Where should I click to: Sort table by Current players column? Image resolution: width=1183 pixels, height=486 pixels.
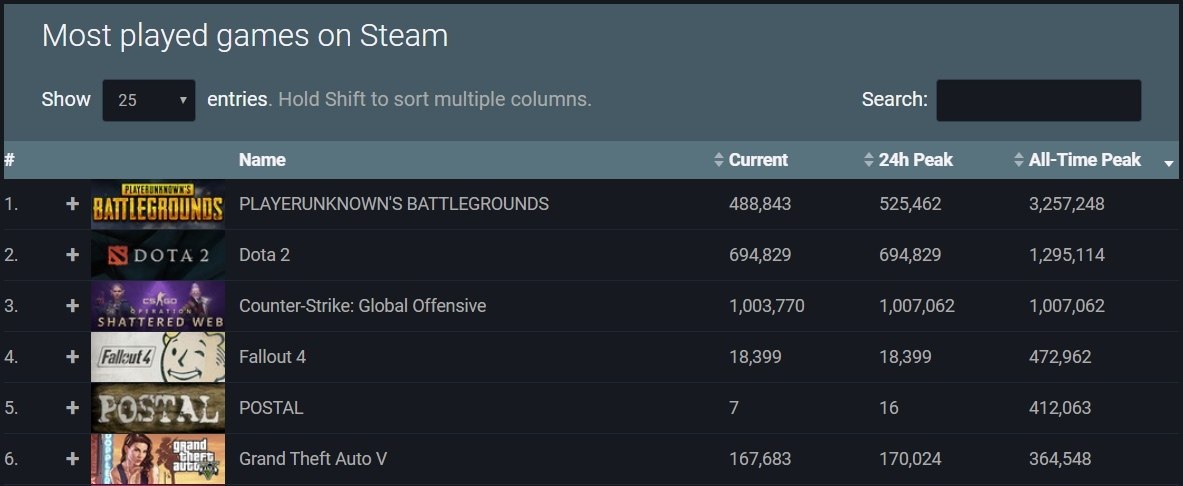point(758,160)
